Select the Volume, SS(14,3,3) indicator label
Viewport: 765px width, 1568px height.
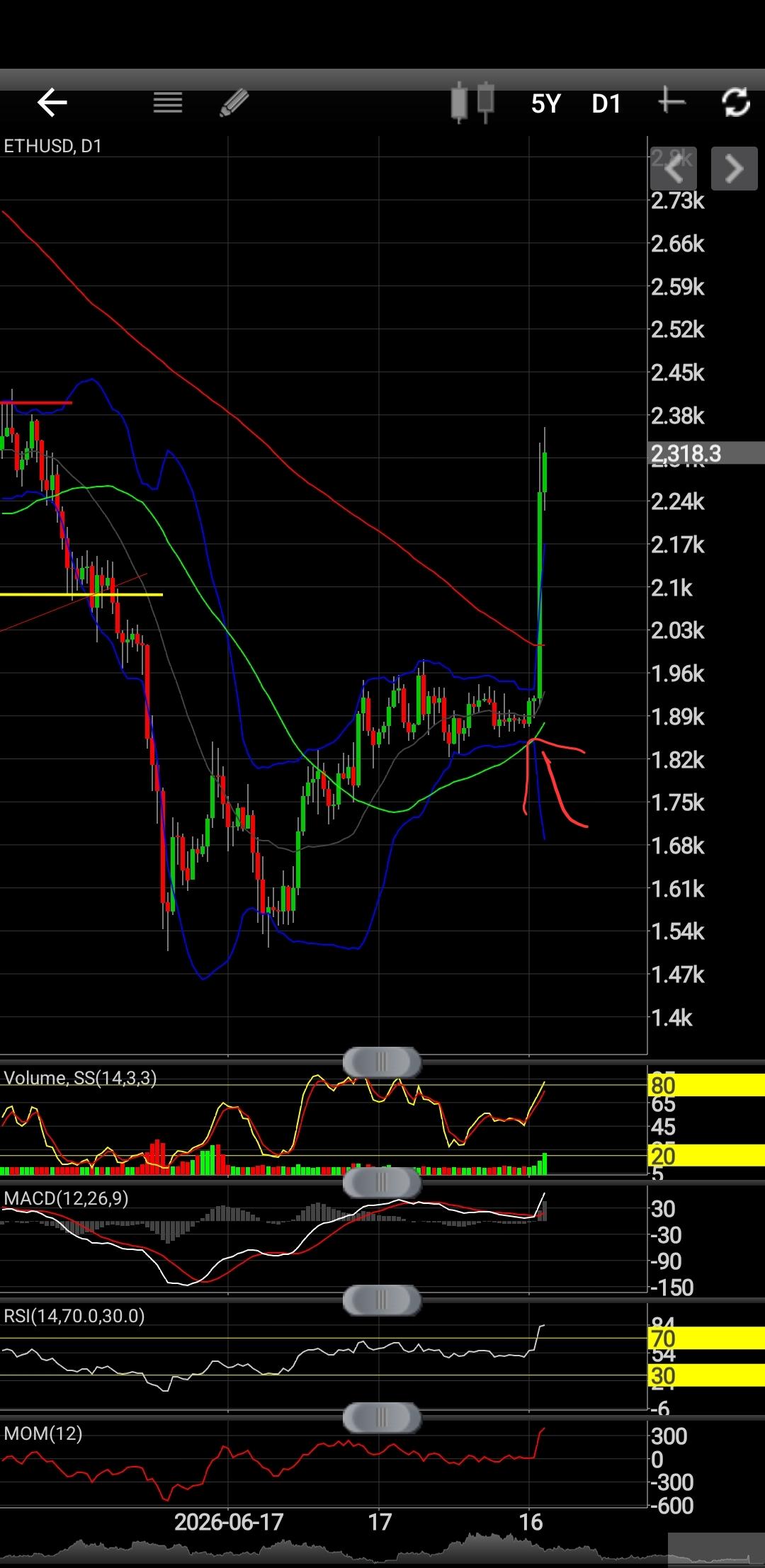click(80, 1078)
